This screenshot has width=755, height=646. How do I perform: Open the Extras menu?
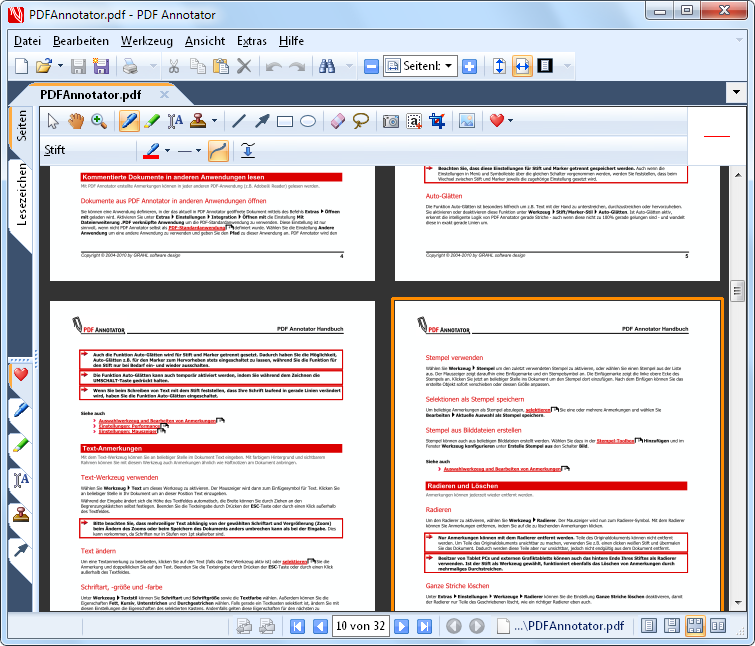pos(251,41)
